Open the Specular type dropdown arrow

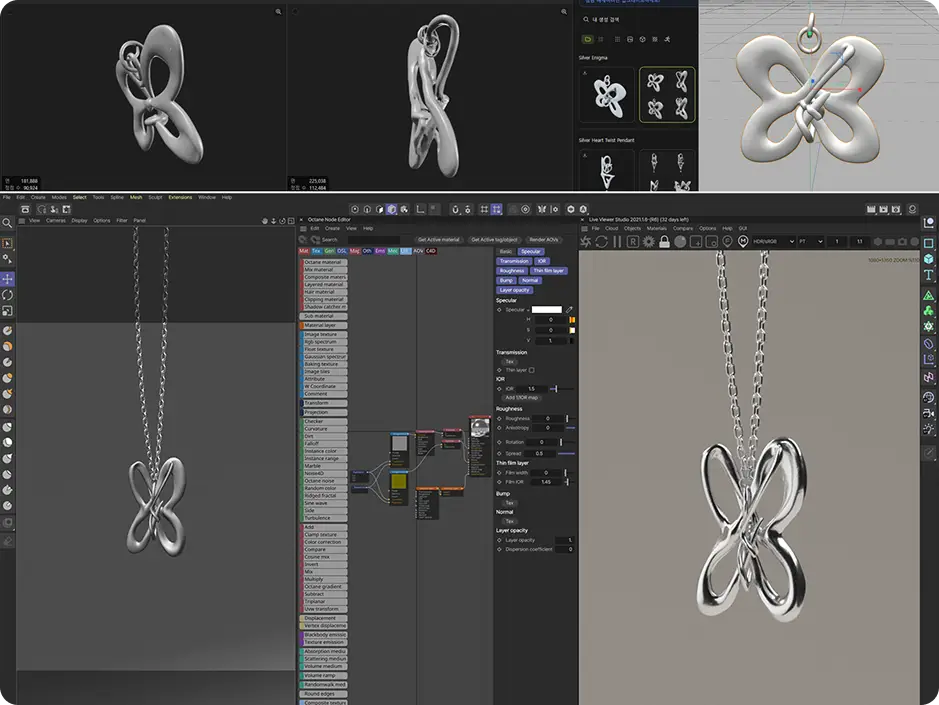pos(528,310)
